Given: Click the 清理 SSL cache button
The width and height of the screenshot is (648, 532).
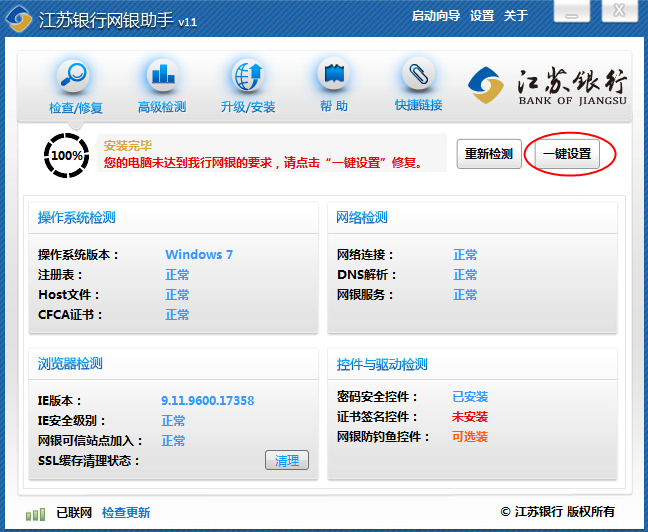Looking at the screenshot, I should [287, 460].
